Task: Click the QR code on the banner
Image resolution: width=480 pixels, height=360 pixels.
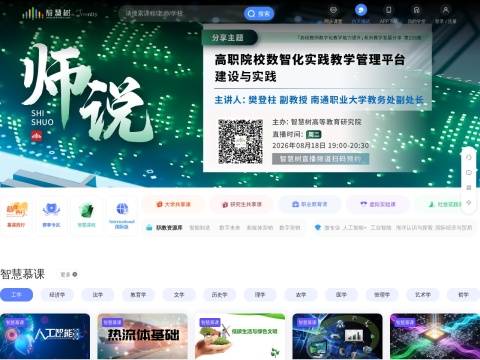Action: point(240,142)
